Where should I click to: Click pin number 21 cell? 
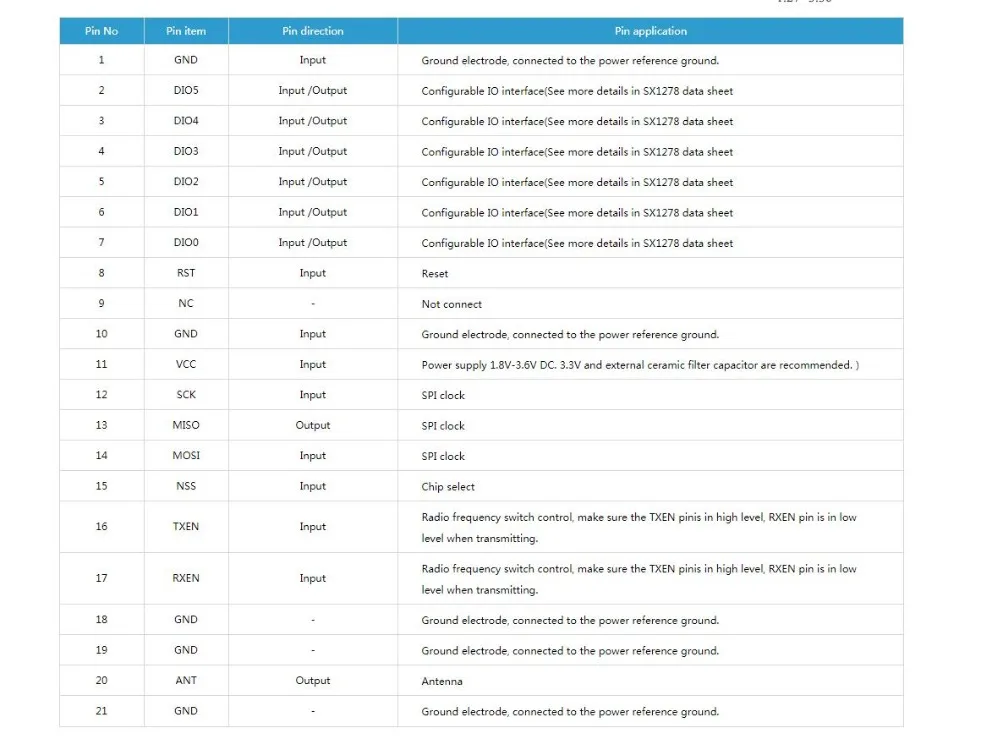(101, 711)
